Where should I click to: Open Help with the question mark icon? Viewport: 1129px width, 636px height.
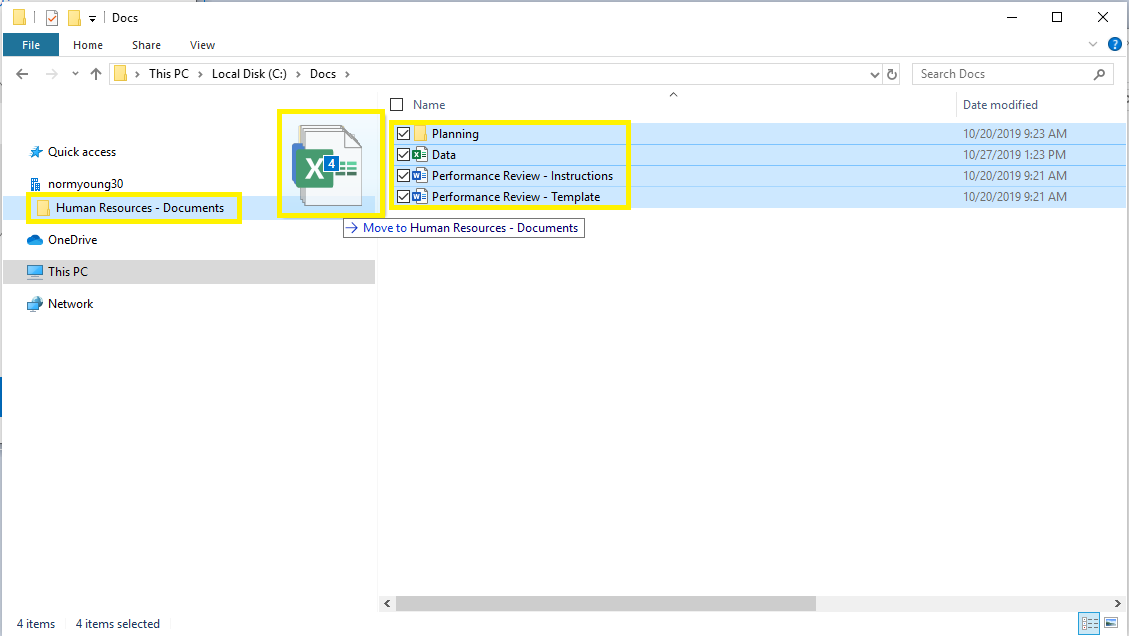[1115, 45]
